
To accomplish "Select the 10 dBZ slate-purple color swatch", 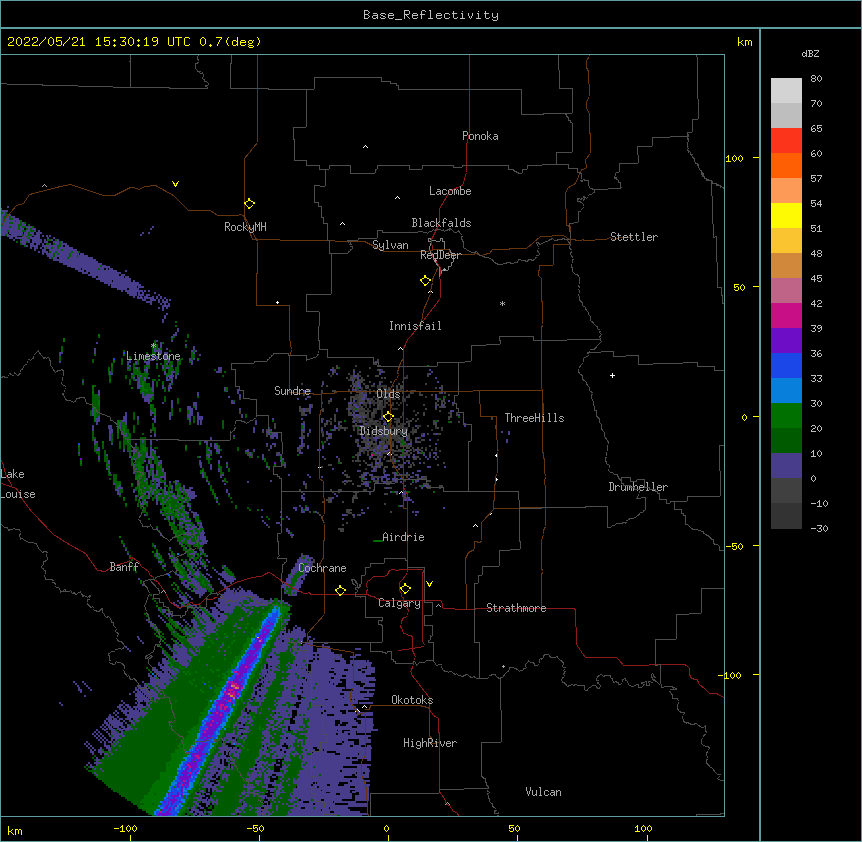I will [x=786, y=466].
